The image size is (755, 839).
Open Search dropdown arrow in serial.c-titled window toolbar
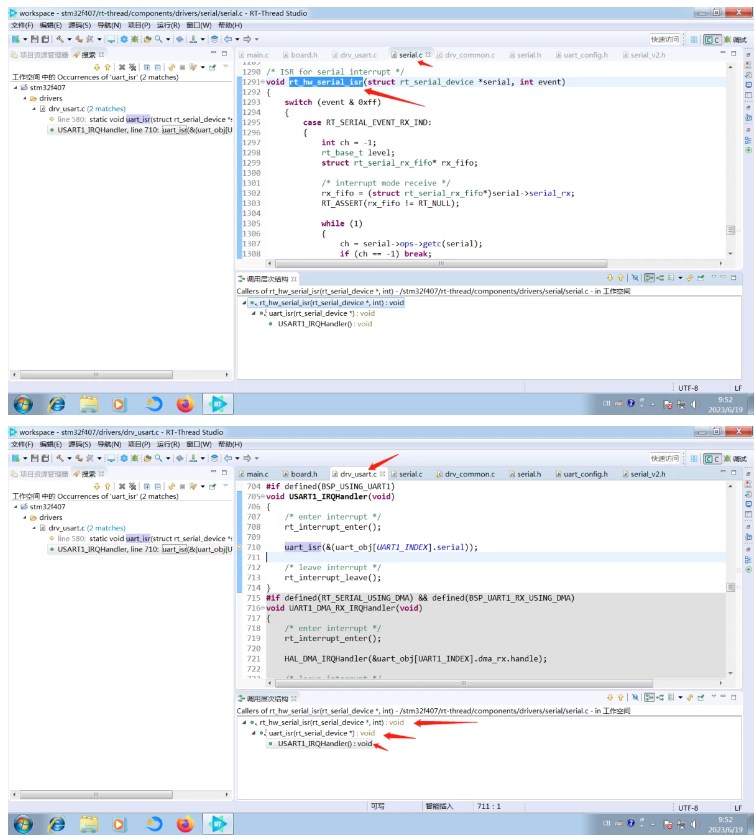[x=168, y=39]
